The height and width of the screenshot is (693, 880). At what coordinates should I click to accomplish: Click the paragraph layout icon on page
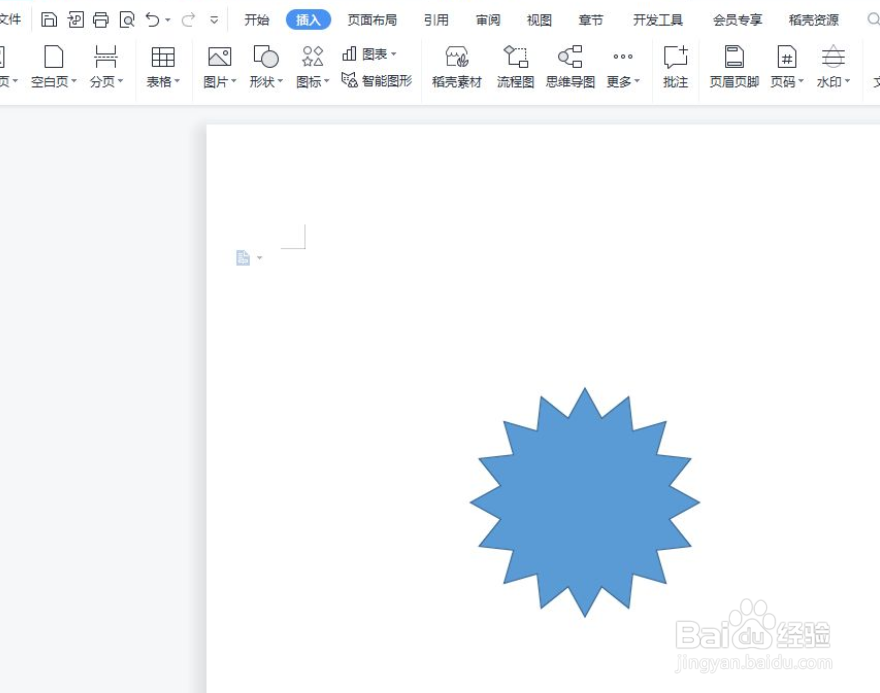(243, 258)
